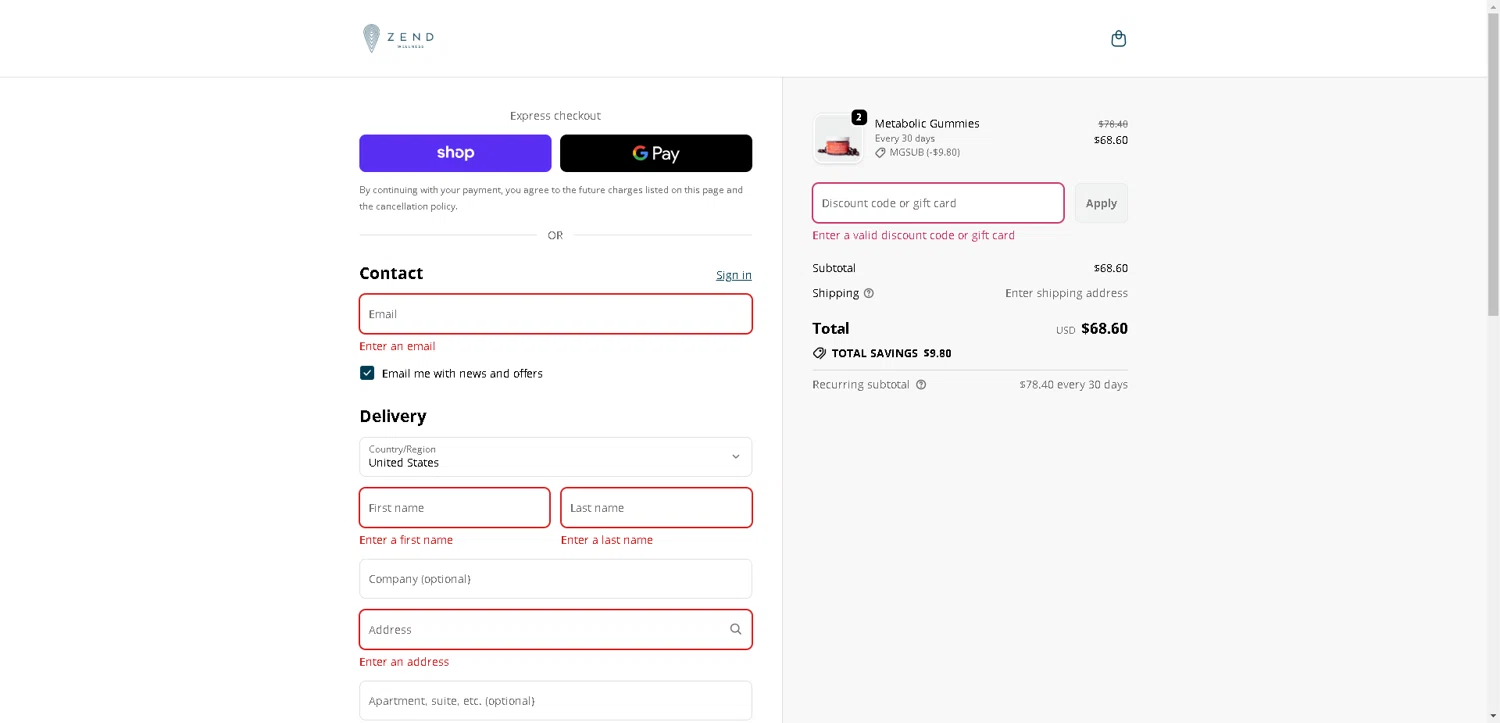Pay with Google Pay button
This screenshot has width=1500, height=723.
pos(656,153)
